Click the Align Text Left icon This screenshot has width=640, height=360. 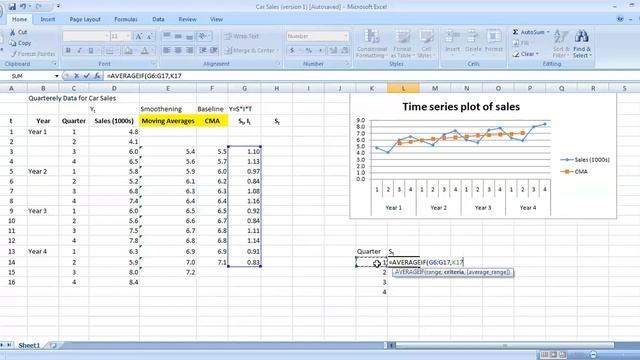click(x=167, y=50)
